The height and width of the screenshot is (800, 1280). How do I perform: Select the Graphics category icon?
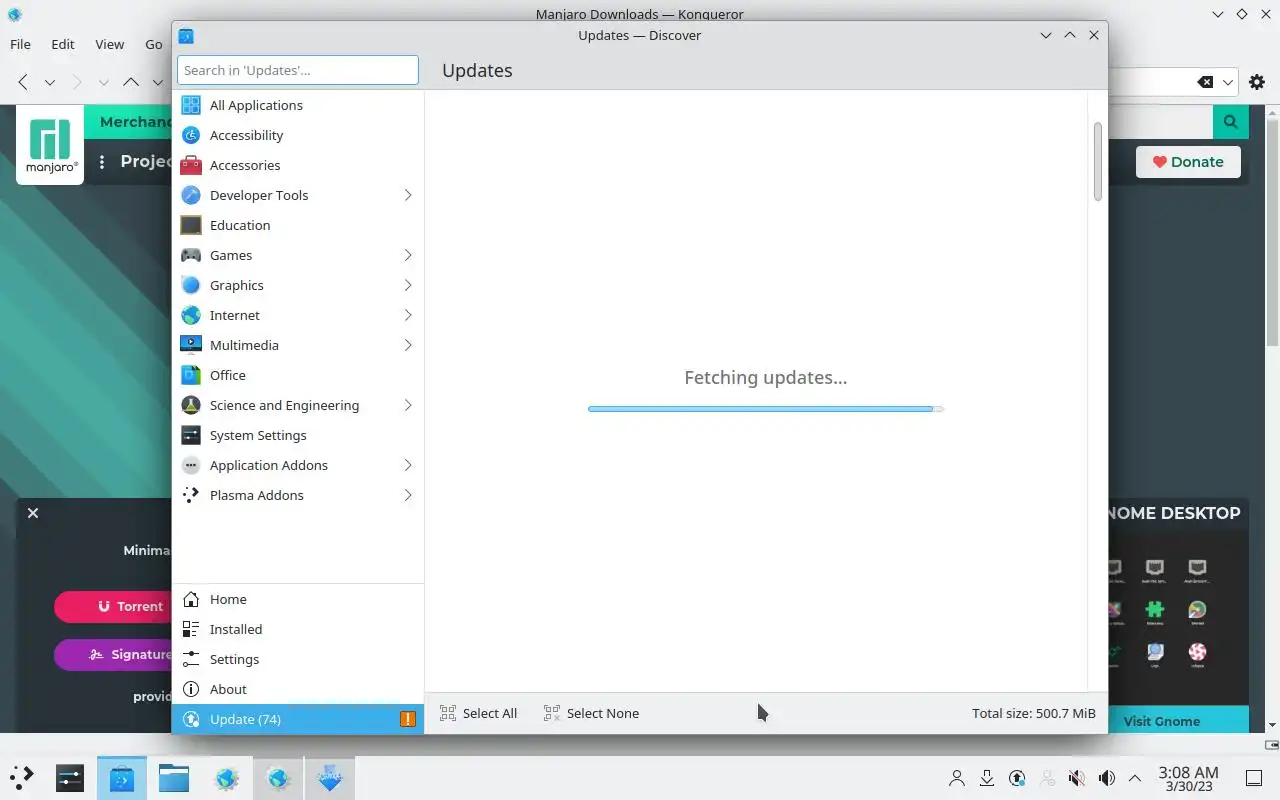(x=191, y=285)
